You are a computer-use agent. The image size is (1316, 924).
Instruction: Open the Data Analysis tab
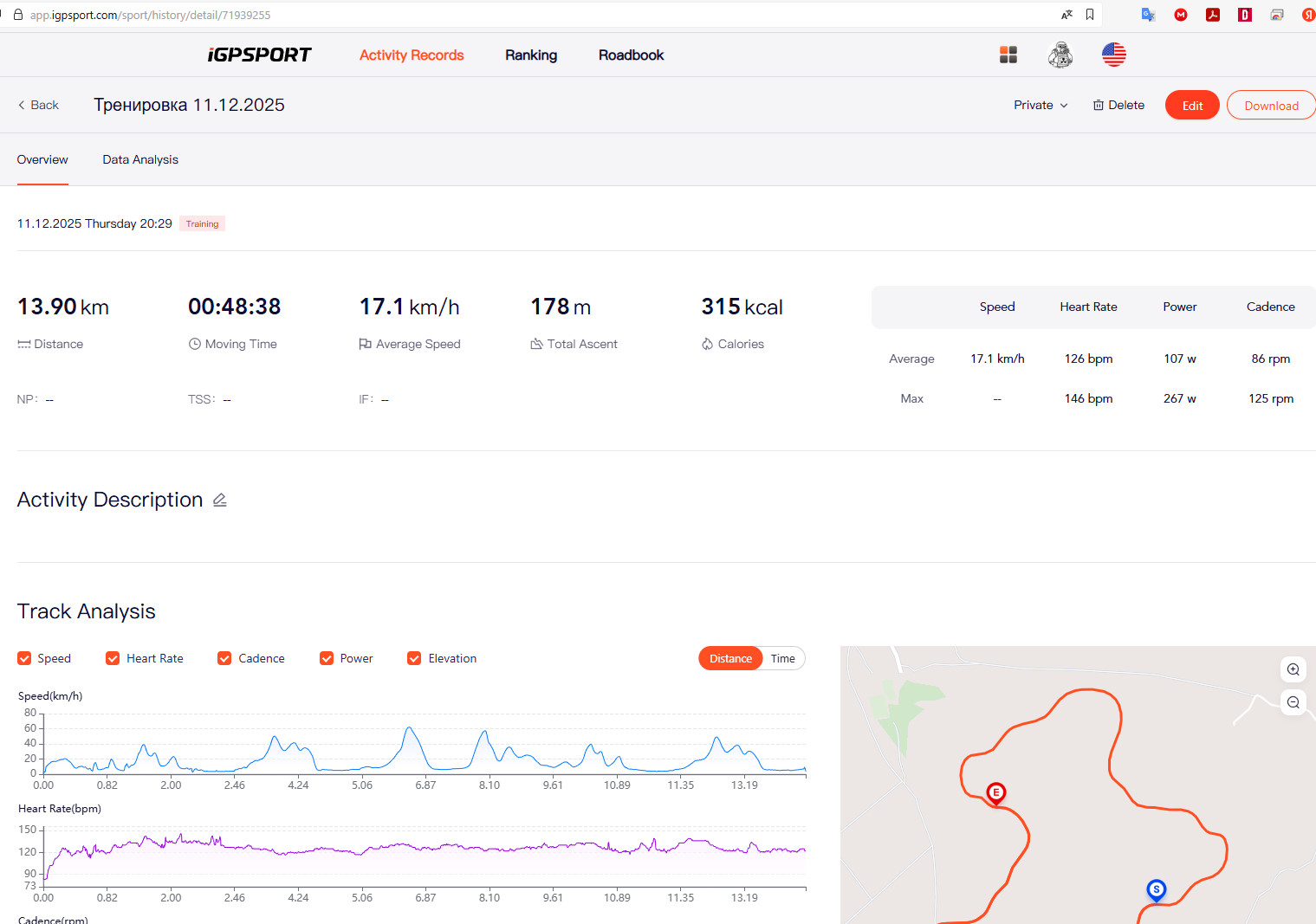[x=140, y=159]
